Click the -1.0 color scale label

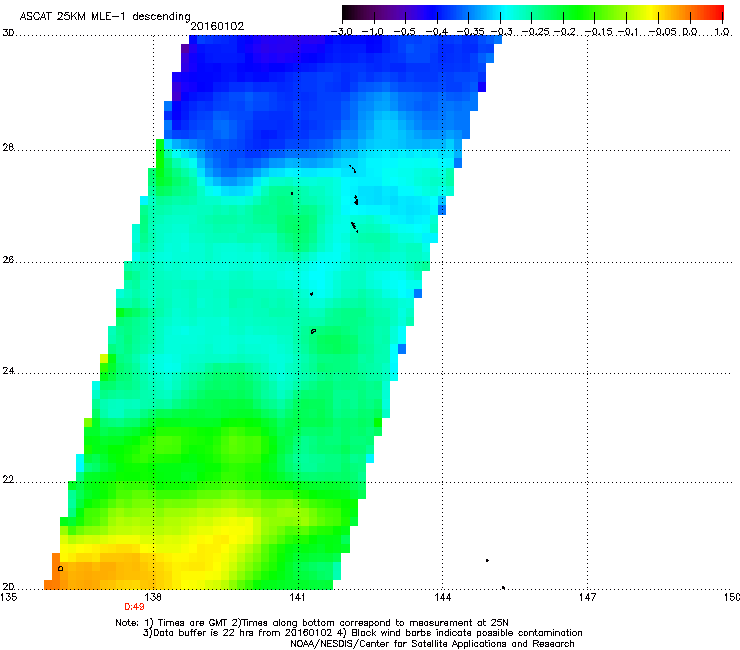[x=373, y=32]
